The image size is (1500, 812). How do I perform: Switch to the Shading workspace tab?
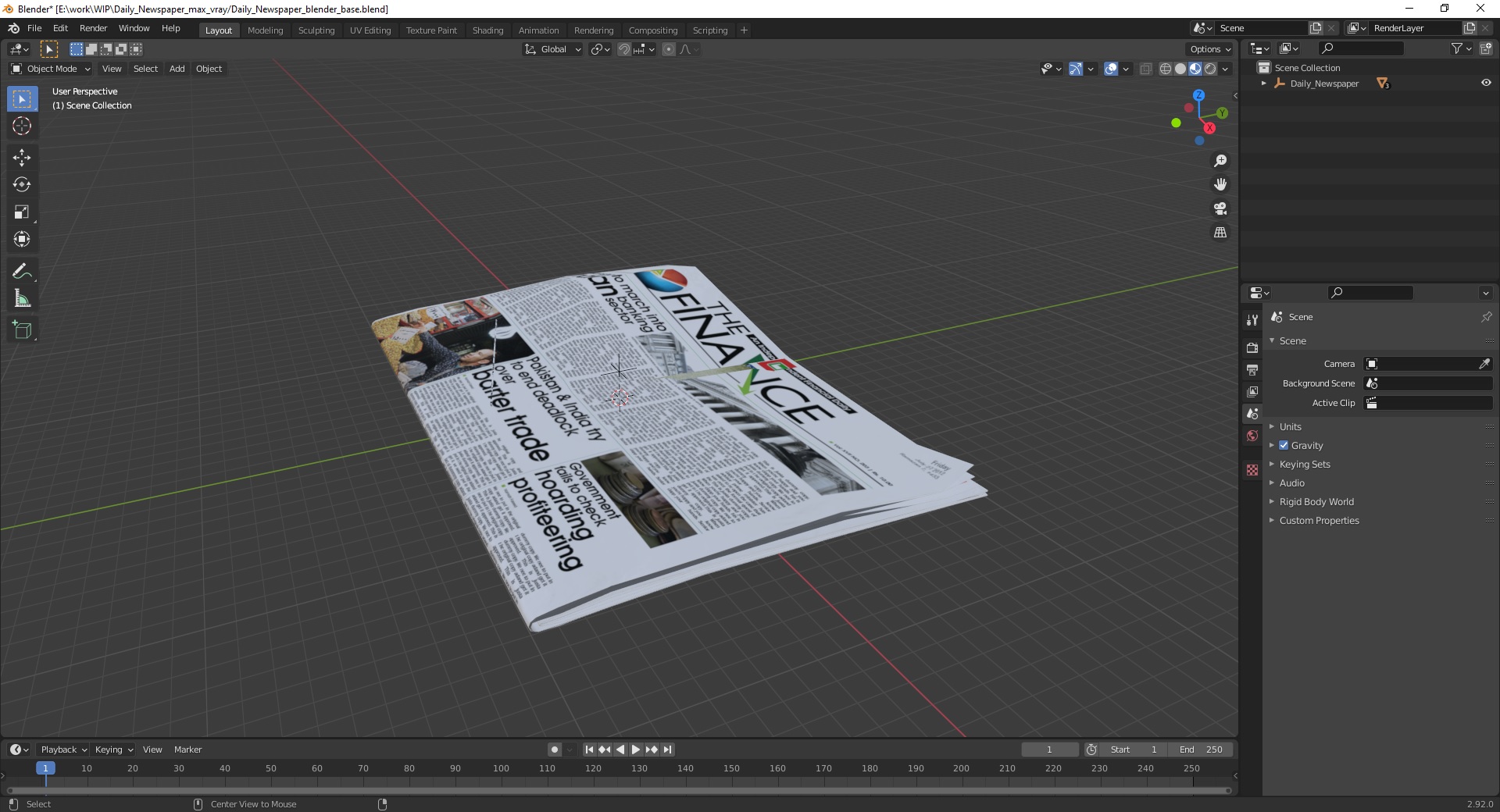click(487, 30)
